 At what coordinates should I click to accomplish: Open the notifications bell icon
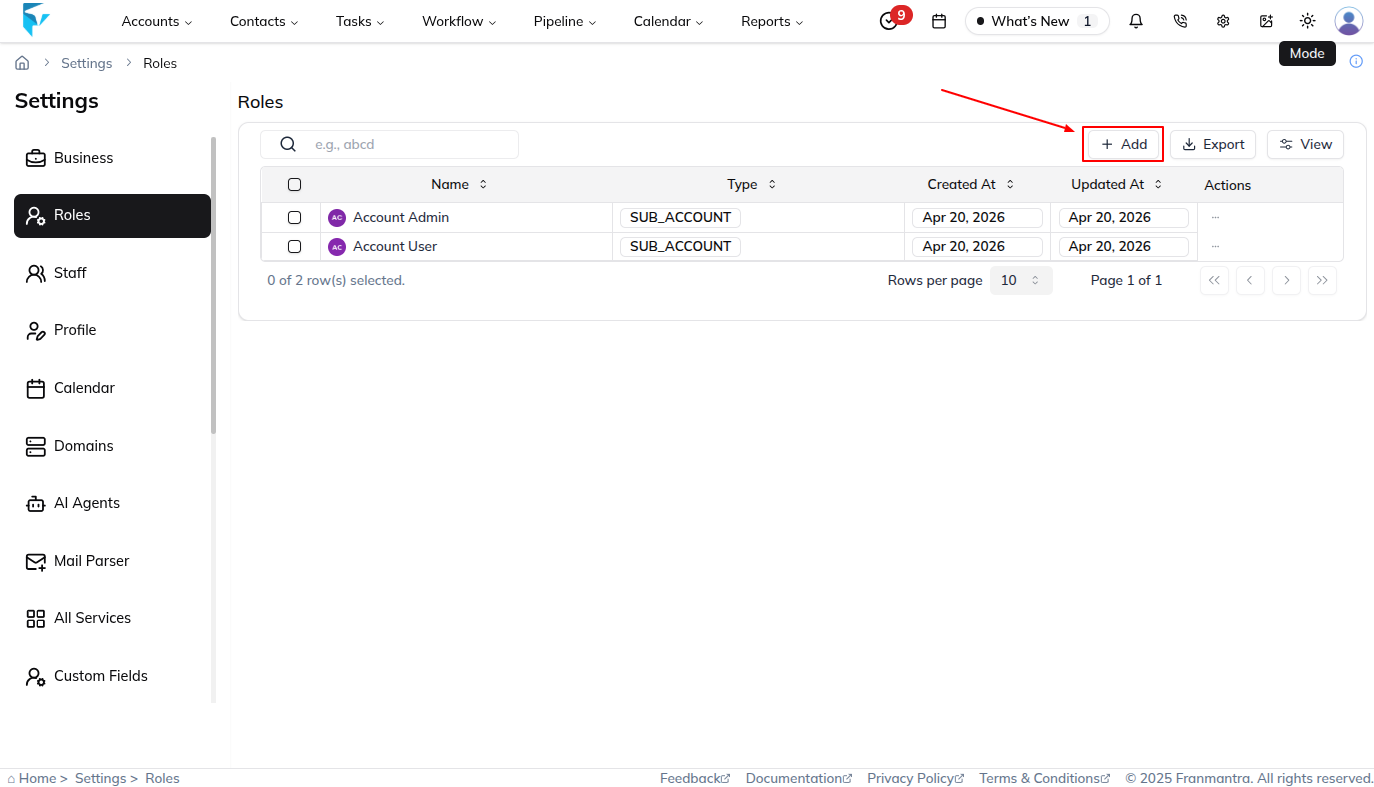coord(1136,21)
